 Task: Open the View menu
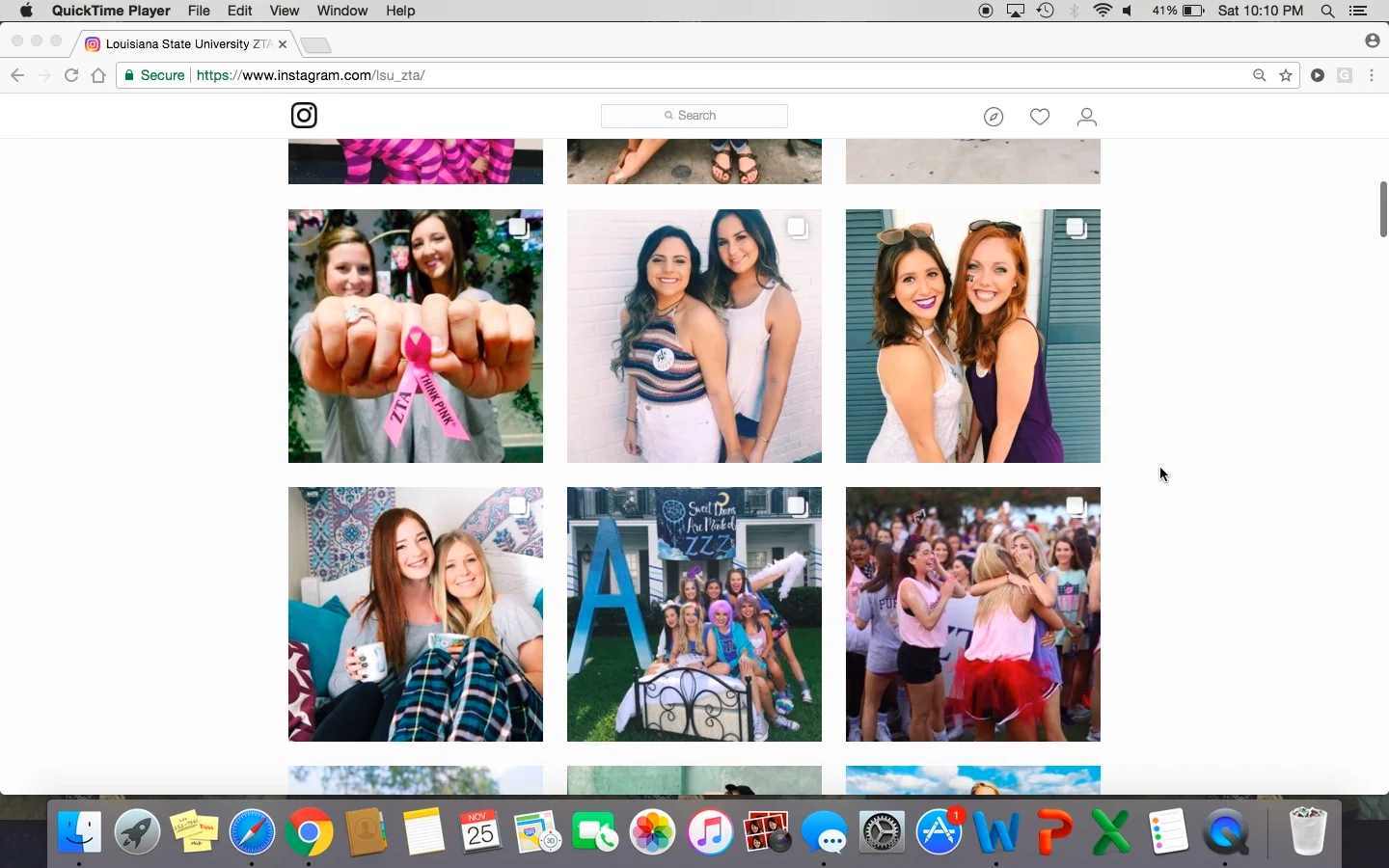point(285,11)
